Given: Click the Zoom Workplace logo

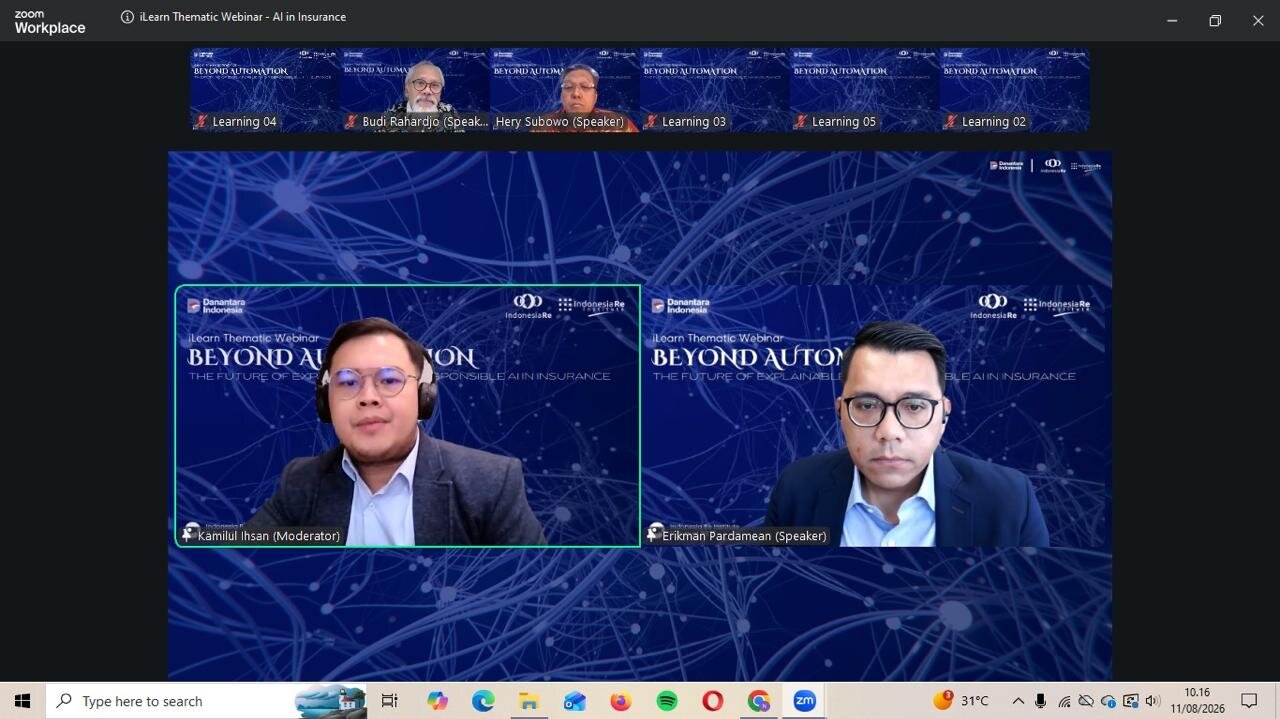Looking at the screenshot, I should (49, 23).
